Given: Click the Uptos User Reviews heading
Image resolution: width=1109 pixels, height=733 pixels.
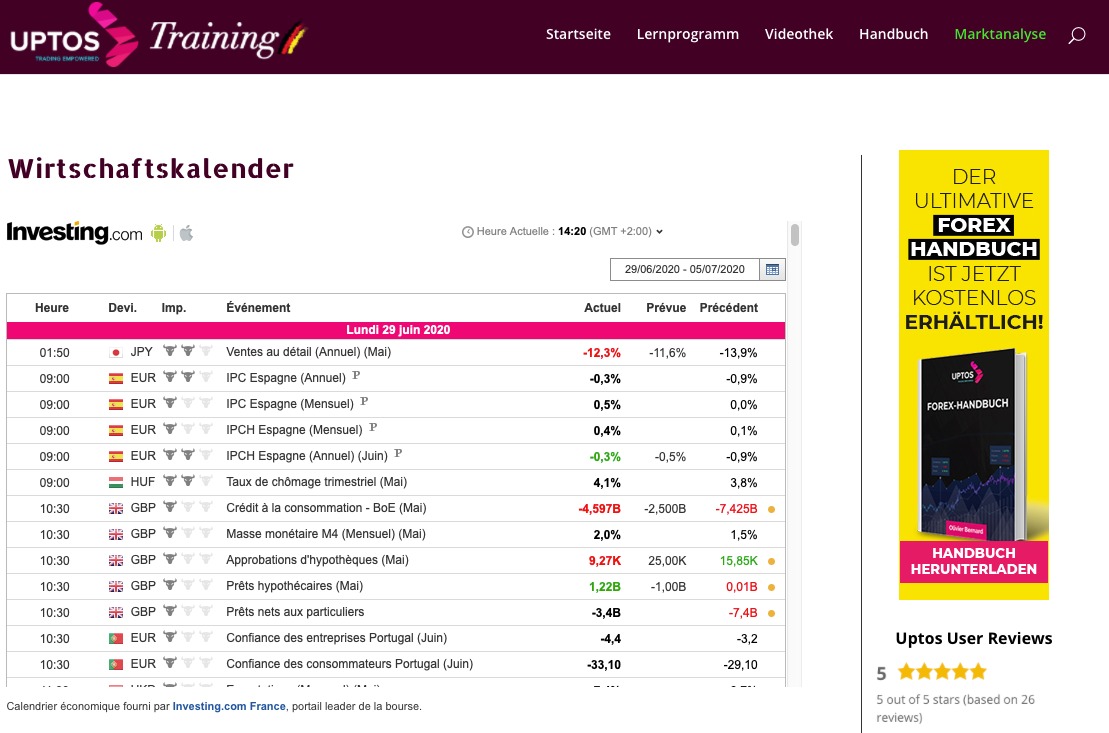Looking at the screenshot, I should click(974, 639).
